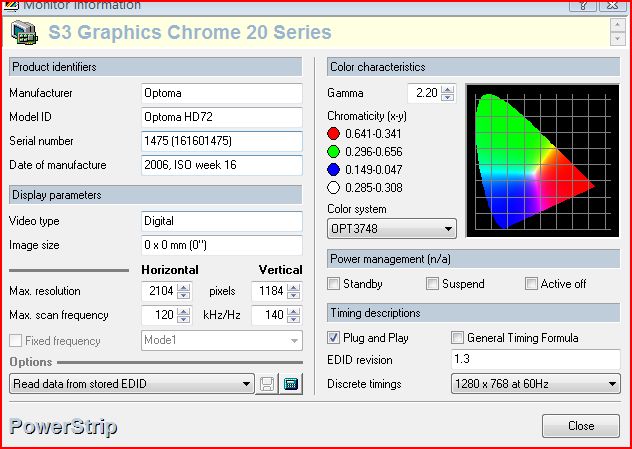Toggle the Fixed frequency checkbox
Viewport: 632px width, 449px height.
15,341
